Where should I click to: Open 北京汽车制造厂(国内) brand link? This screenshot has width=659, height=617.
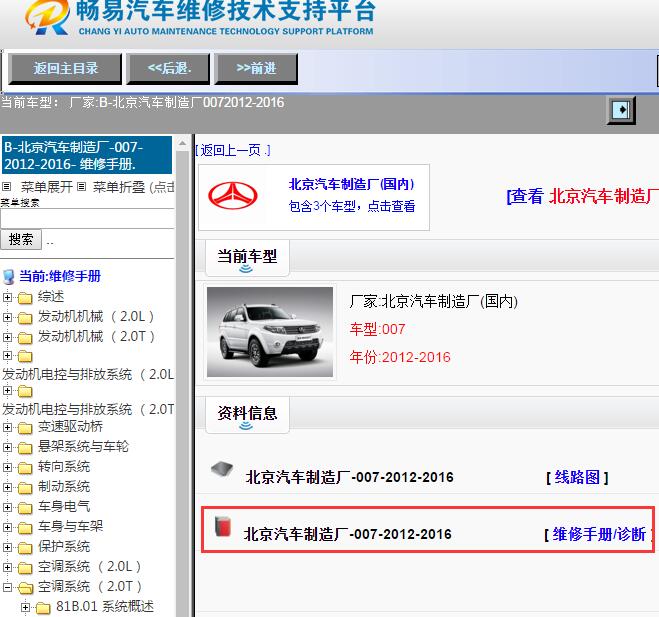point(351,184)
